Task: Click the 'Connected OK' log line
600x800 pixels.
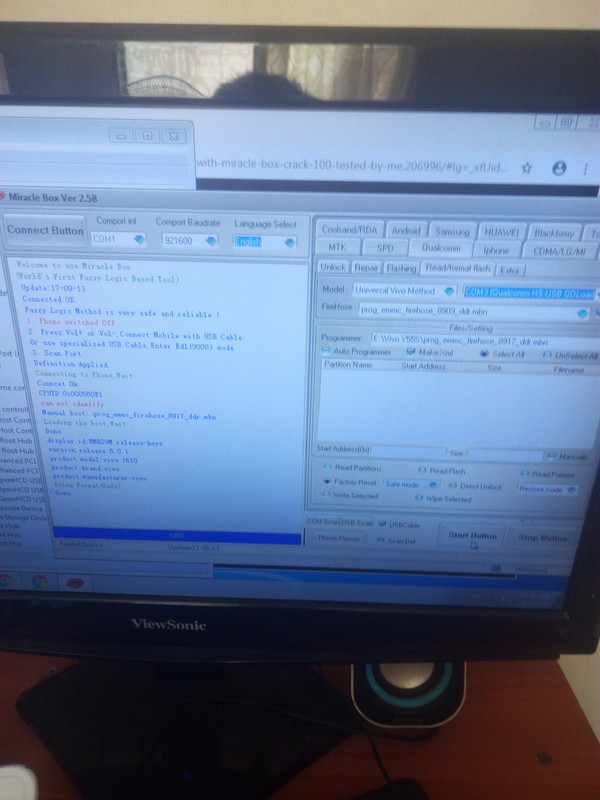Action: click(x=49, y=299)
